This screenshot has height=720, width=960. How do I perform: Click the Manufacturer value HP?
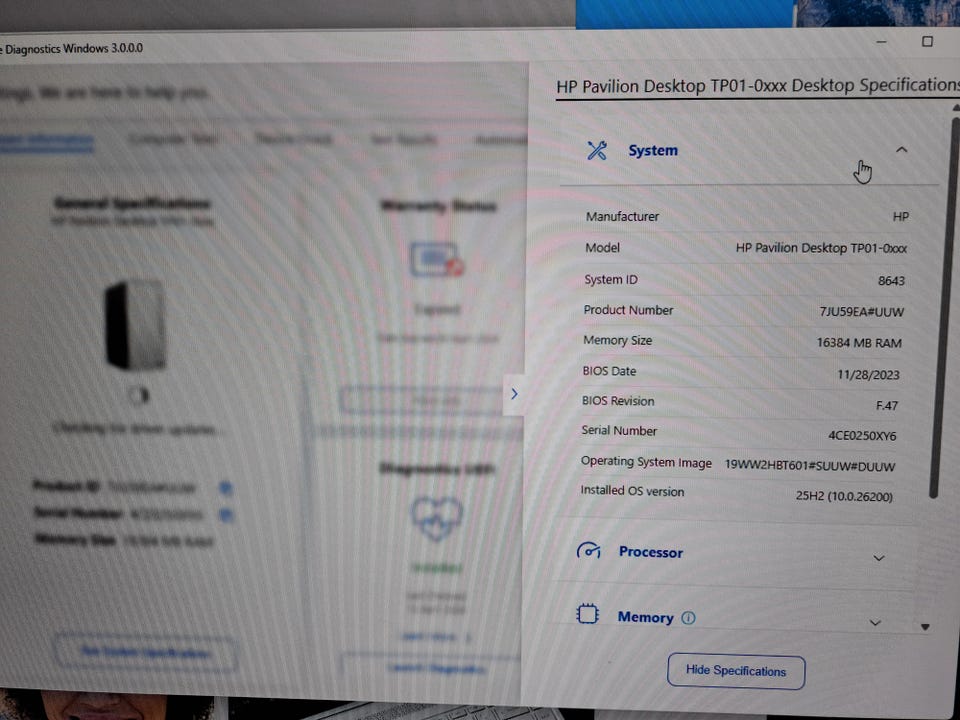coord(901,217)
